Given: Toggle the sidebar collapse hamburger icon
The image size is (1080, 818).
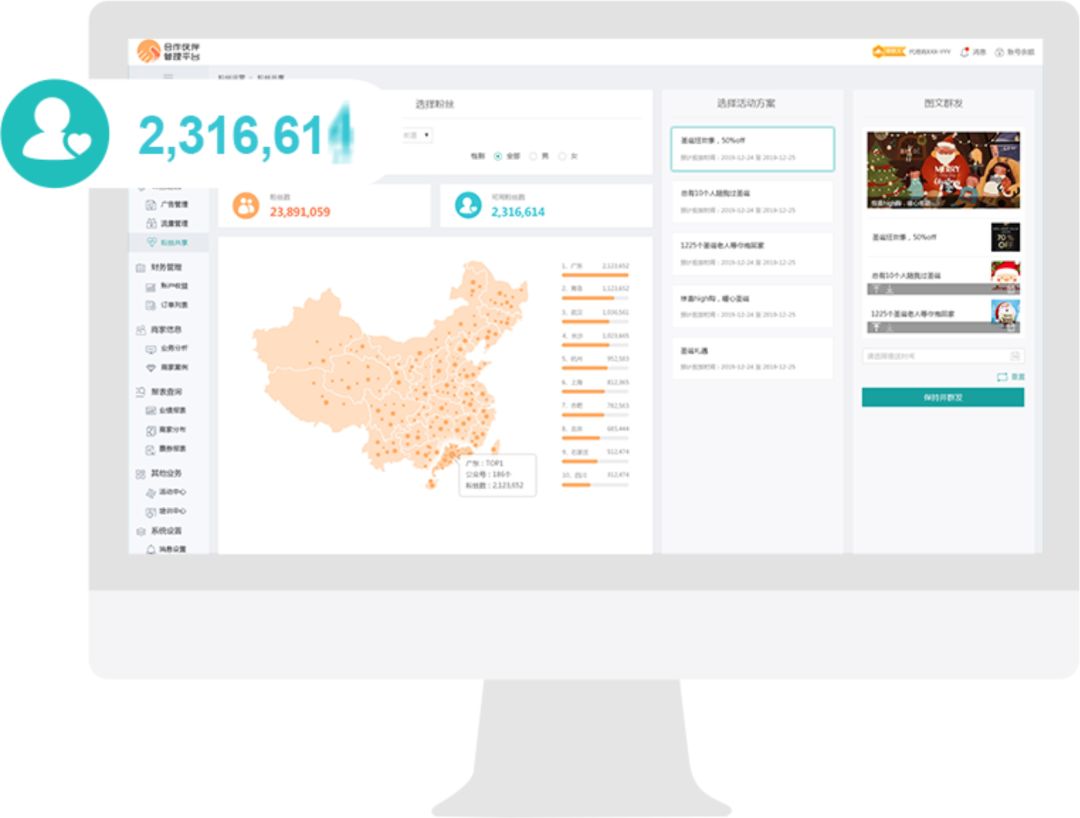Looking at the screenshot, I should [x=168, y=76].
